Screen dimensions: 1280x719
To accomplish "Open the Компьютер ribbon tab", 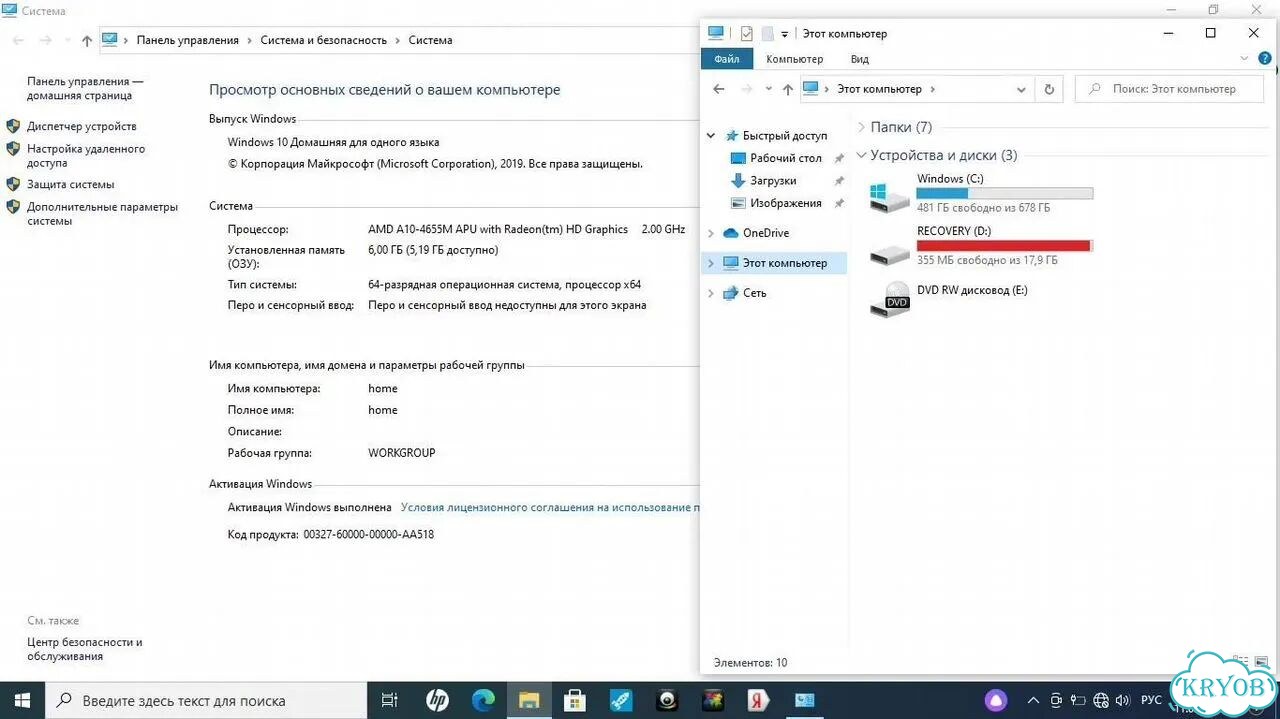I will [x=794, y=59].
